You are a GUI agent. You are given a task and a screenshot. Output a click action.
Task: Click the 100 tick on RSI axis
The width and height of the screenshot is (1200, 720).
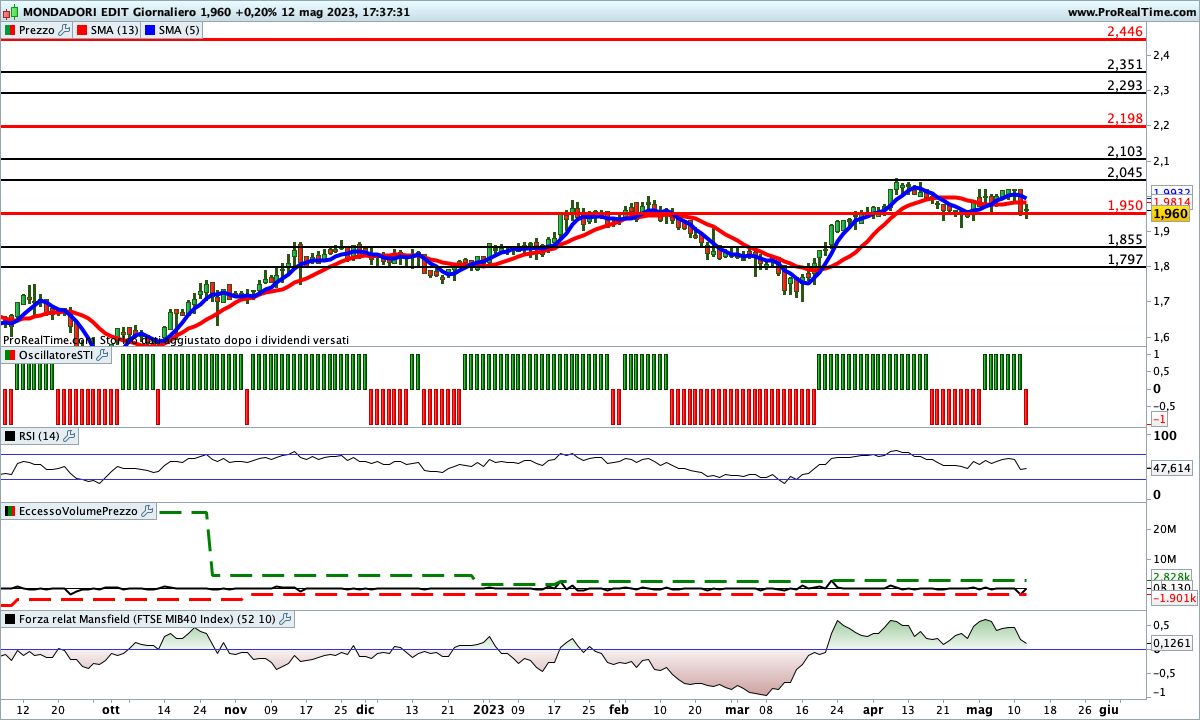pyautogui.click(x=1165, y=436)
